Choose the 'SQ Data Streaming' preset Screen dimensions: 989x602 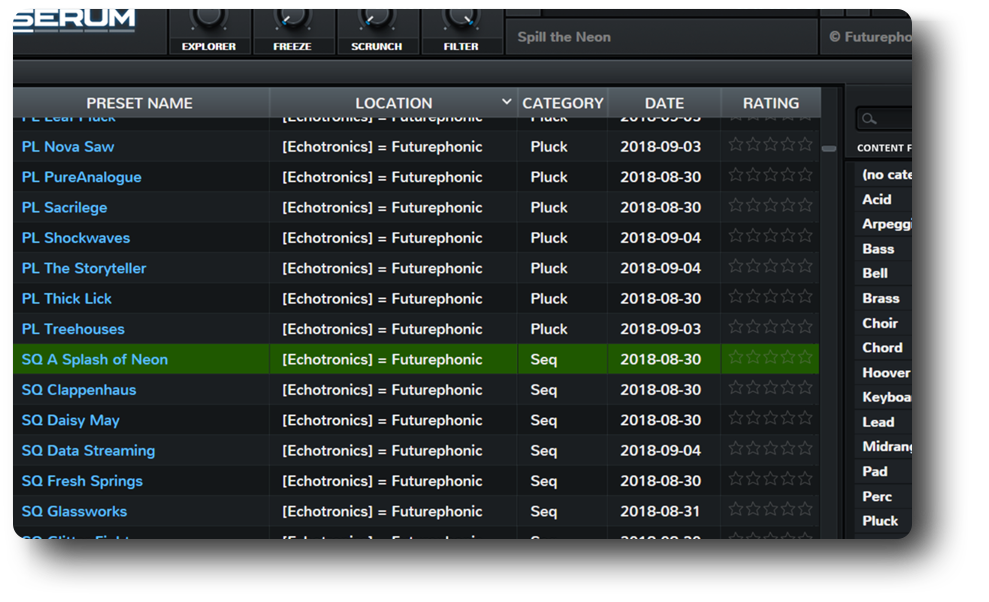[x=88, y=451]
